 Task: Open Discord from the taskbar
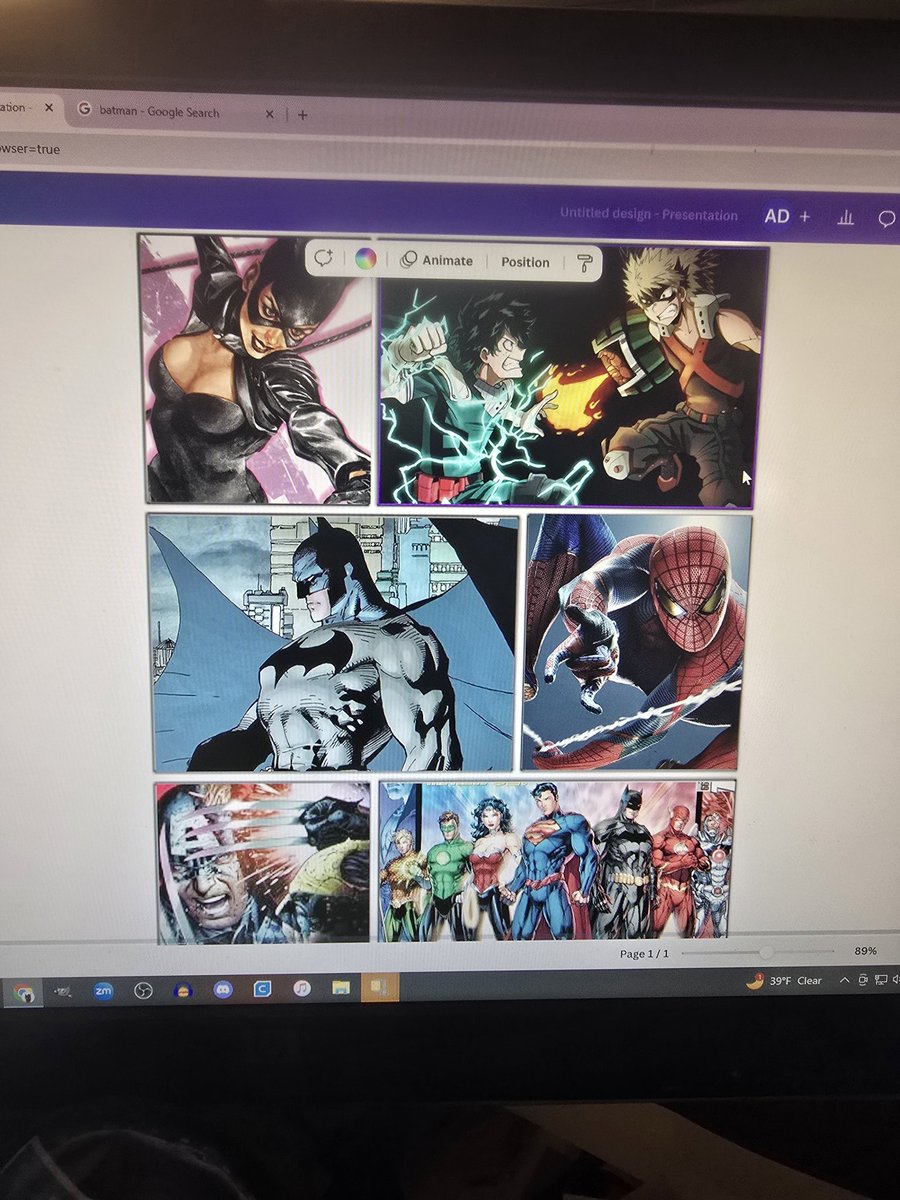223,990
